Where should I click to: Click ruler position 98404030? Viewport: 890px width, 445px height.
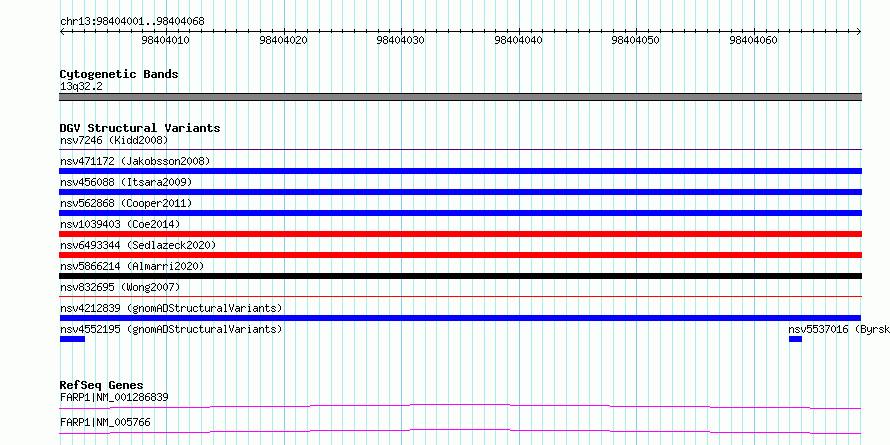click(401, 40)
